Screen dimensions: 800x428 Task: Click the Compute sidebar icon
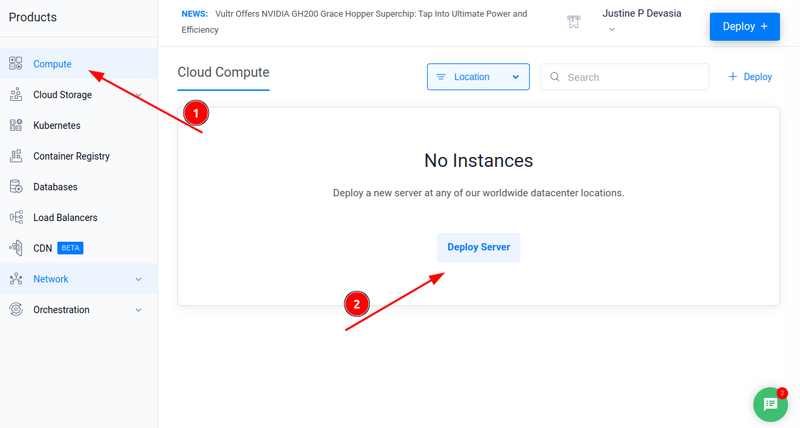pos(16,64)
